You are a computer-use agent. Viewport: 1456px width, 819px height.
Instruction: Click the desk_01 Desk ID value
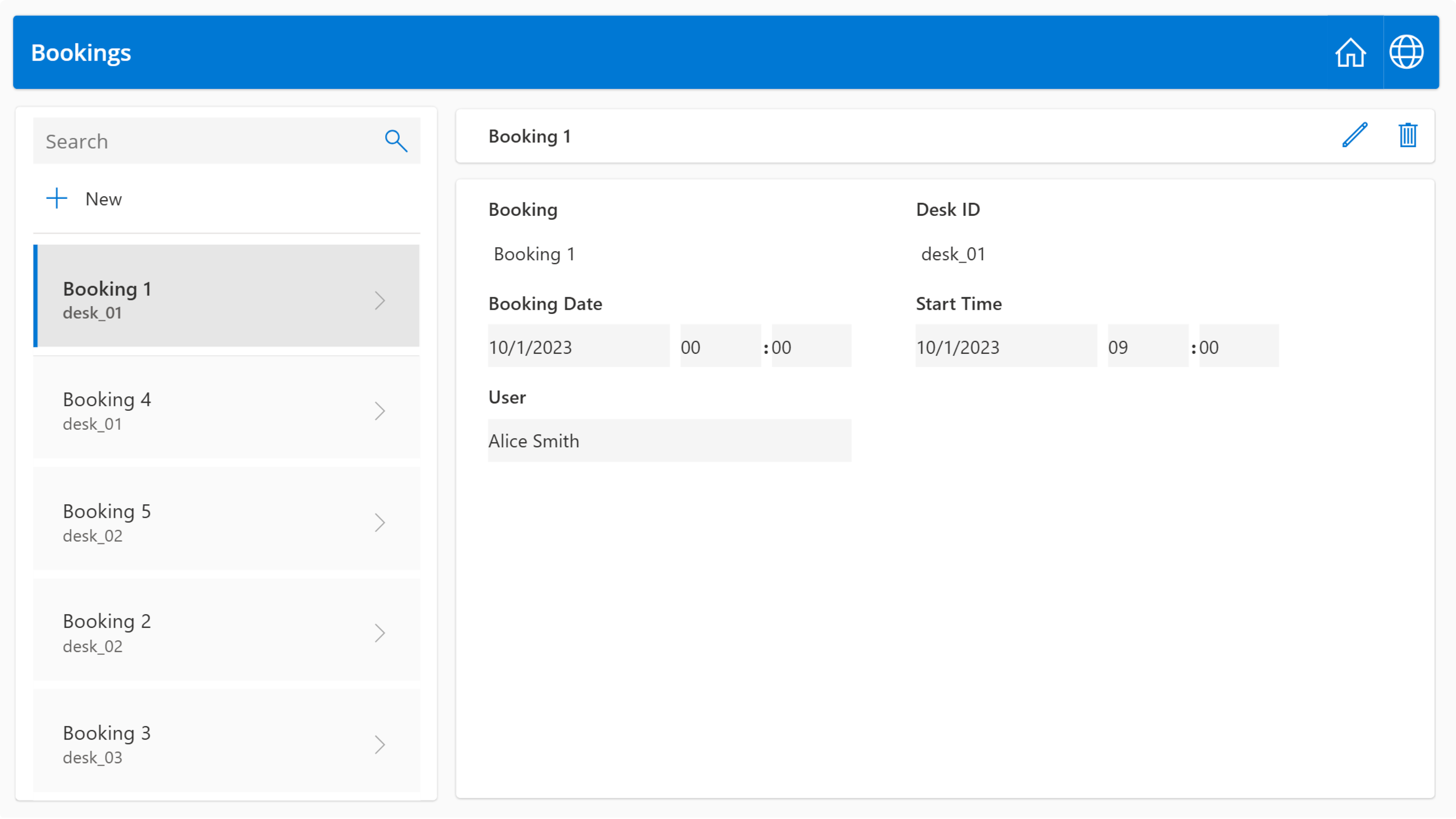coord(953,254)
